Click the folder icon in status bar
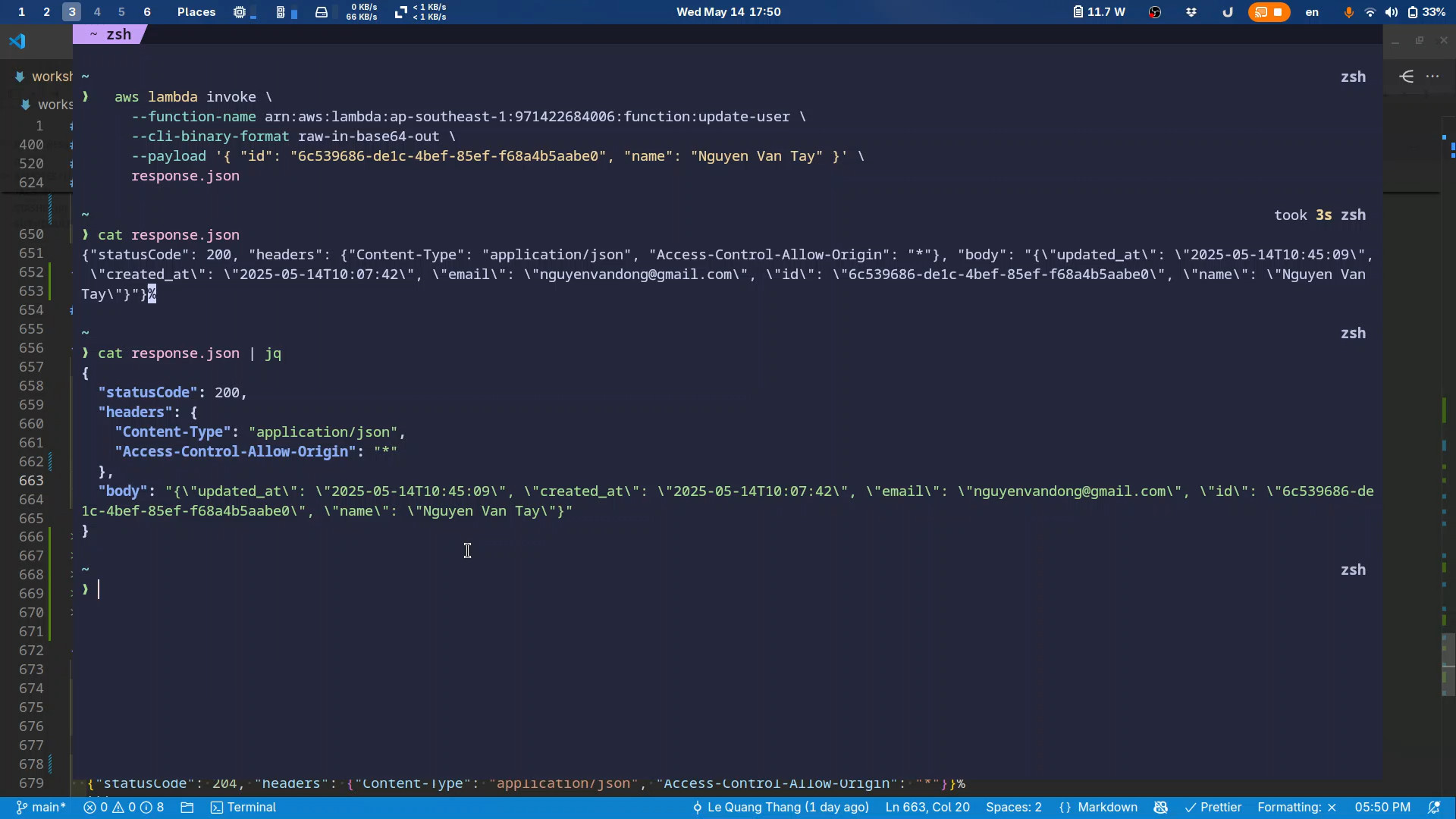1456x819 pixels. tap(187, 807)
